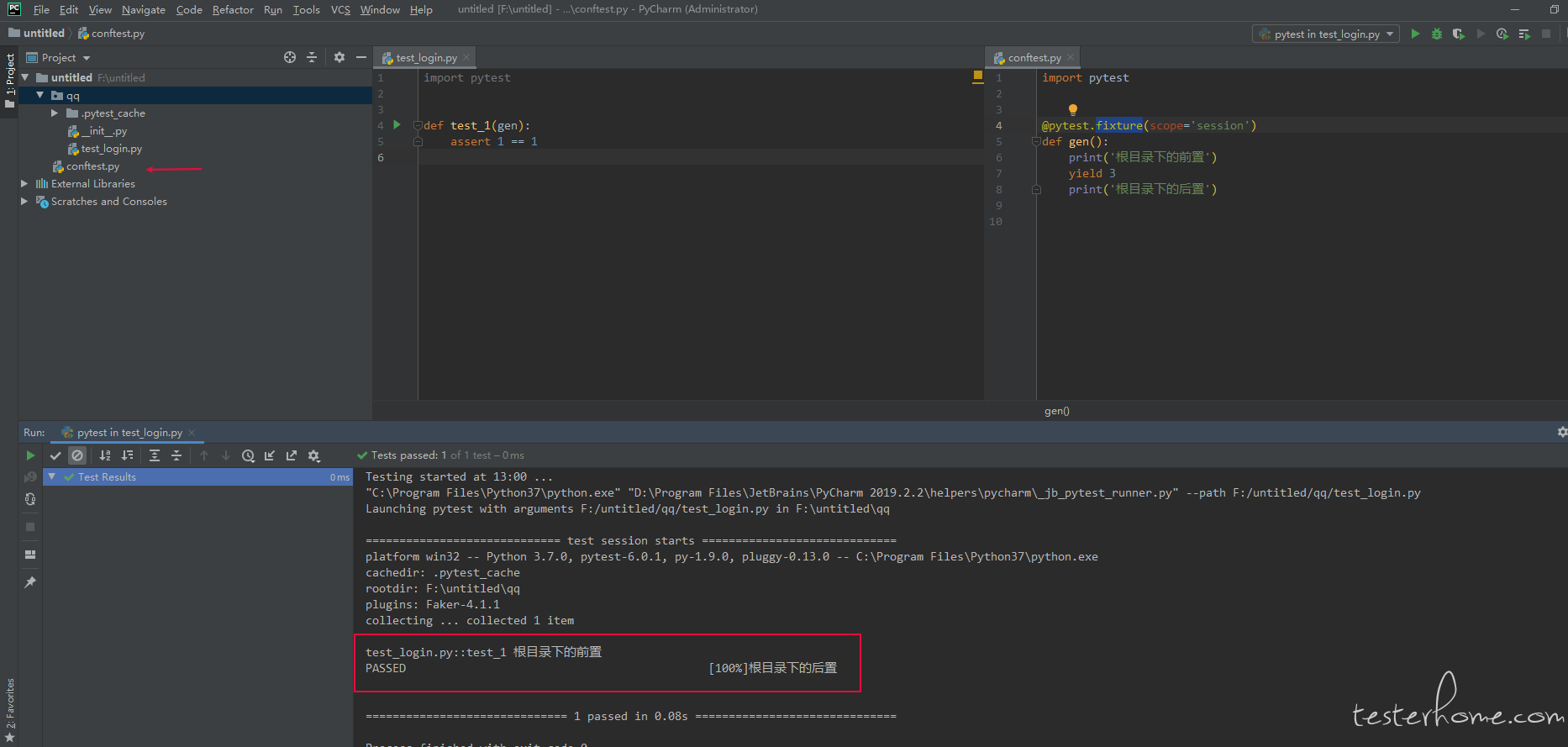Open the Project view selector dropdown

coord(58,57)
